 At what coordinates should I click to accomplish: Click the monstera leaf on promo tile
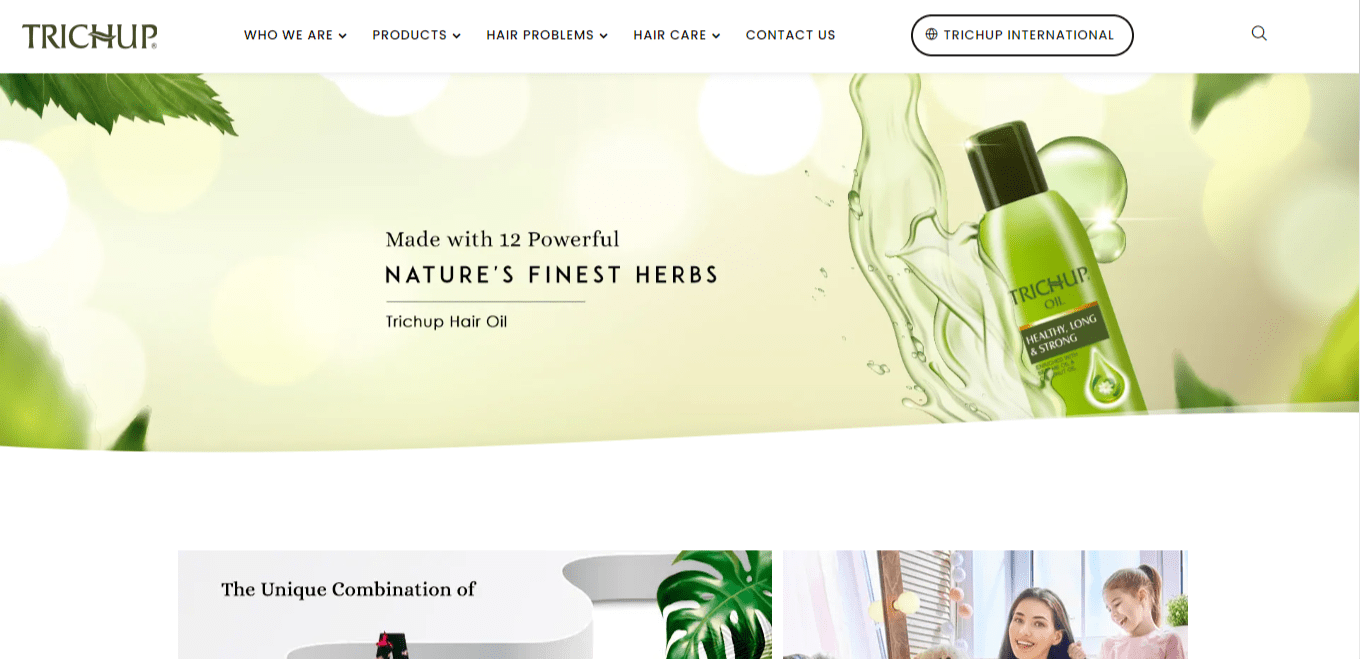(715, 604)
